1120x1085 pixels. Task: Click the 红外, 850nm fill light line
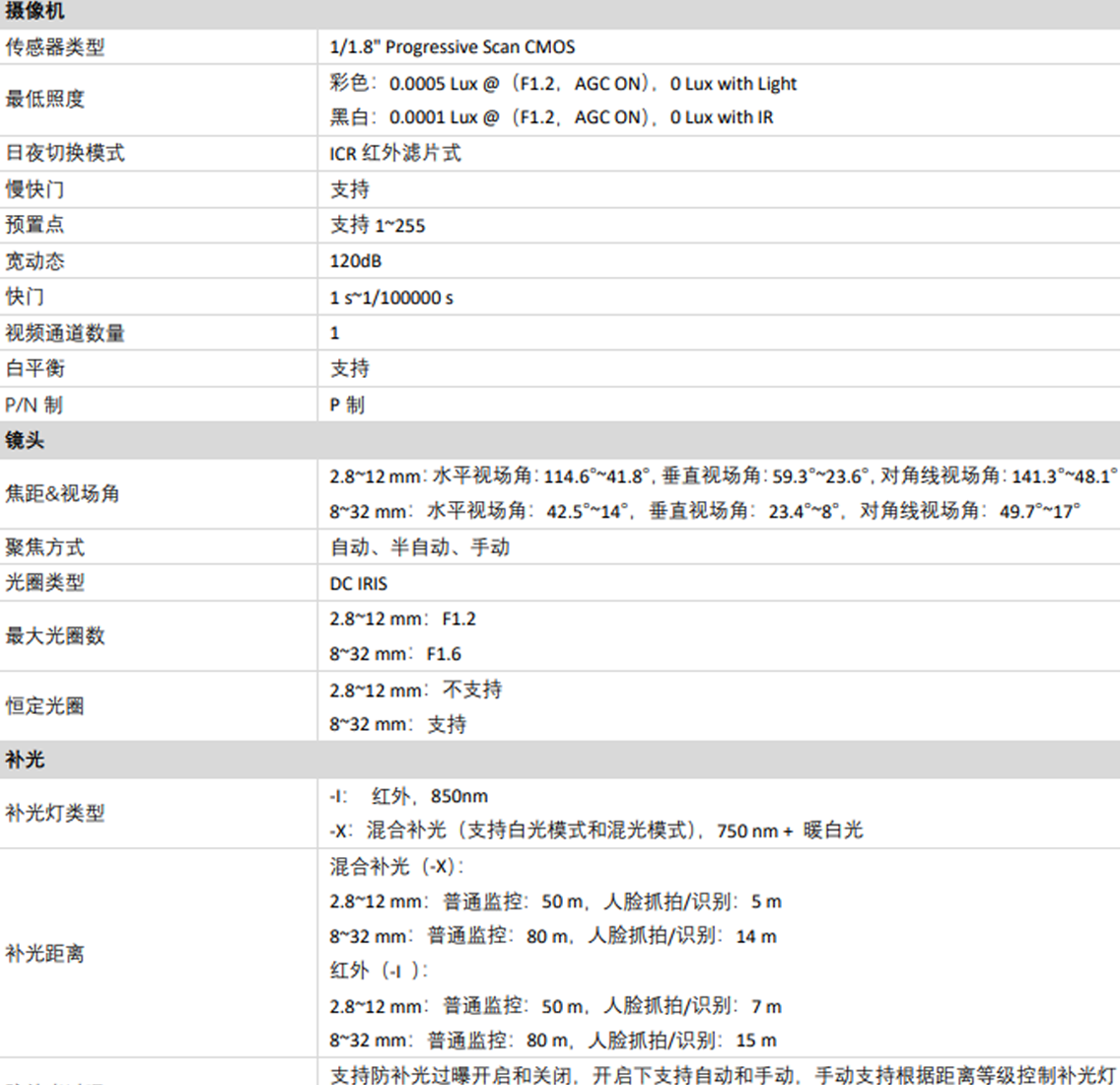pos(408,796)
